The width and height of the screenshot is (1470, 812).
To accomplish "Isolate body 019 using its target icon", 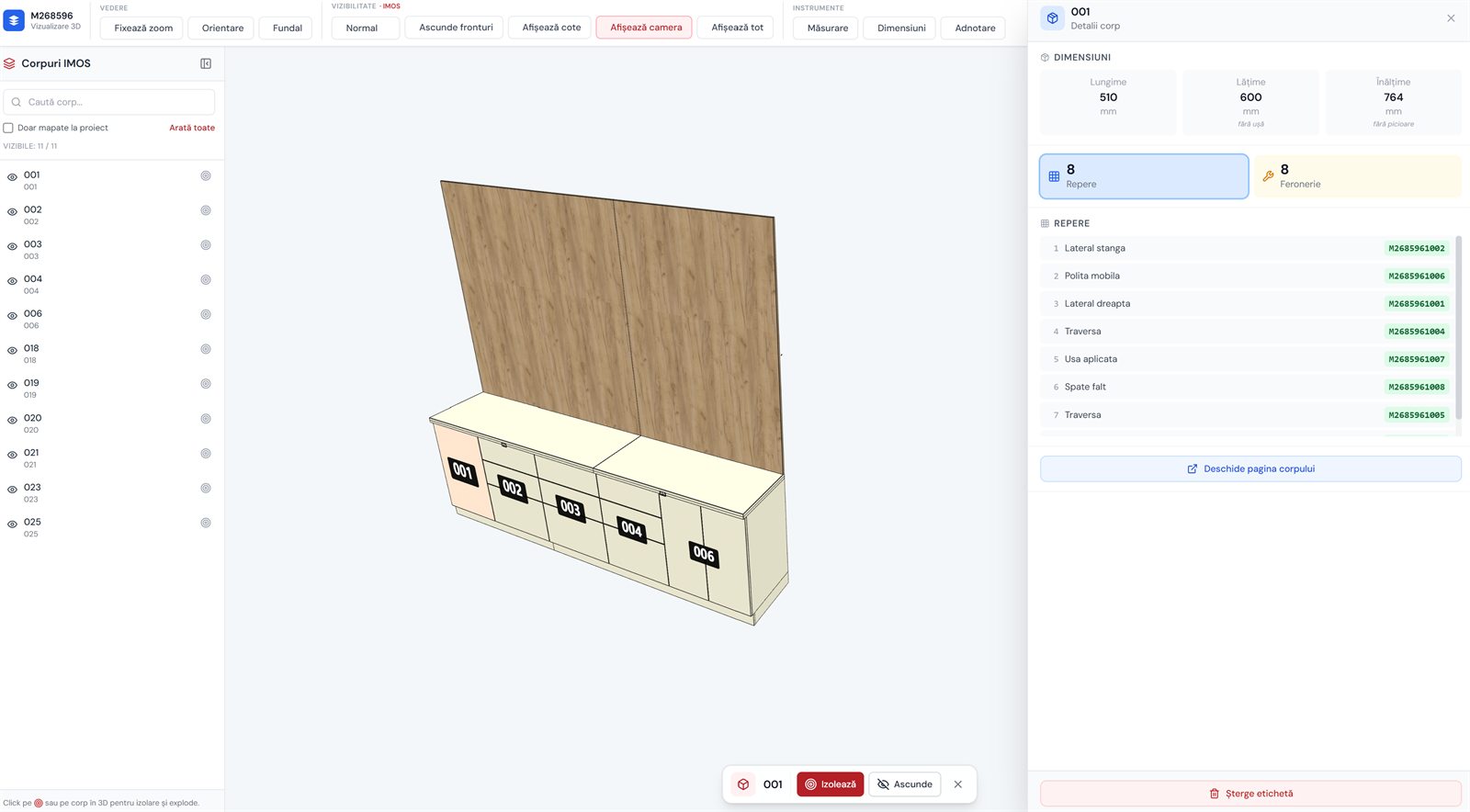I will 206,384.
